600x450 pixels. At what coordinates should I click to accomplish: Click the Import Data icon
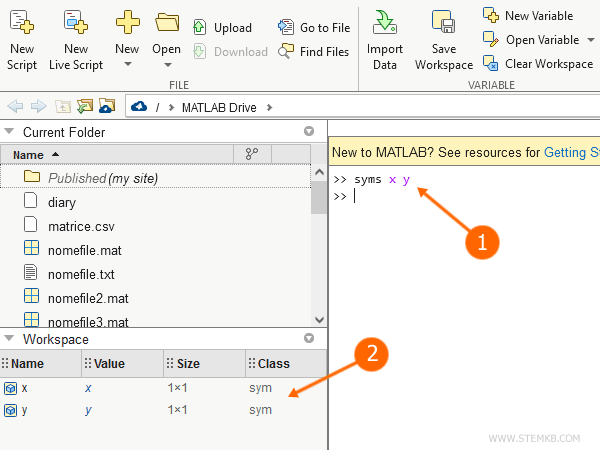384,24
